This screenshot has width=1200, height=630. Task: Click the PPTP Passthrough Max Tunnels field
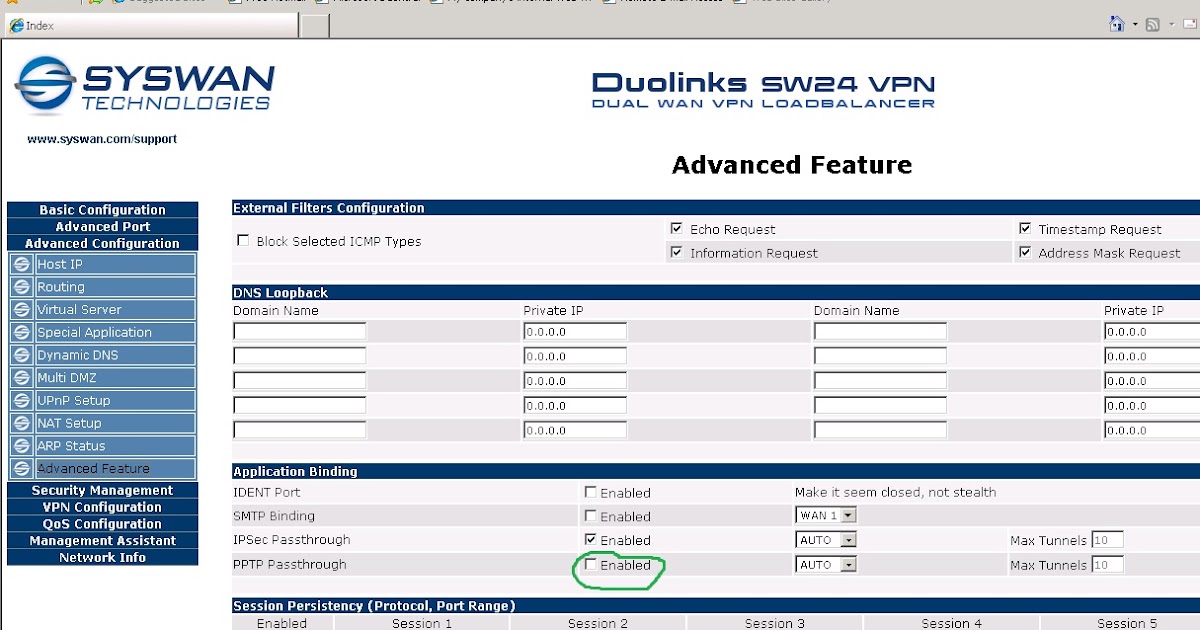point(1107,565)
